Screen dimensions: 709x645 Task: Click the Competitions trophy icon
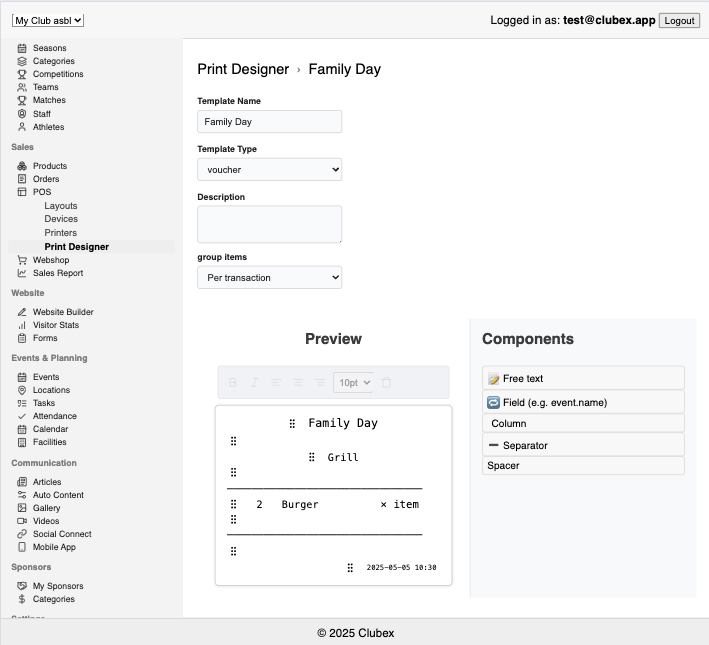click(x=22, y=74)
